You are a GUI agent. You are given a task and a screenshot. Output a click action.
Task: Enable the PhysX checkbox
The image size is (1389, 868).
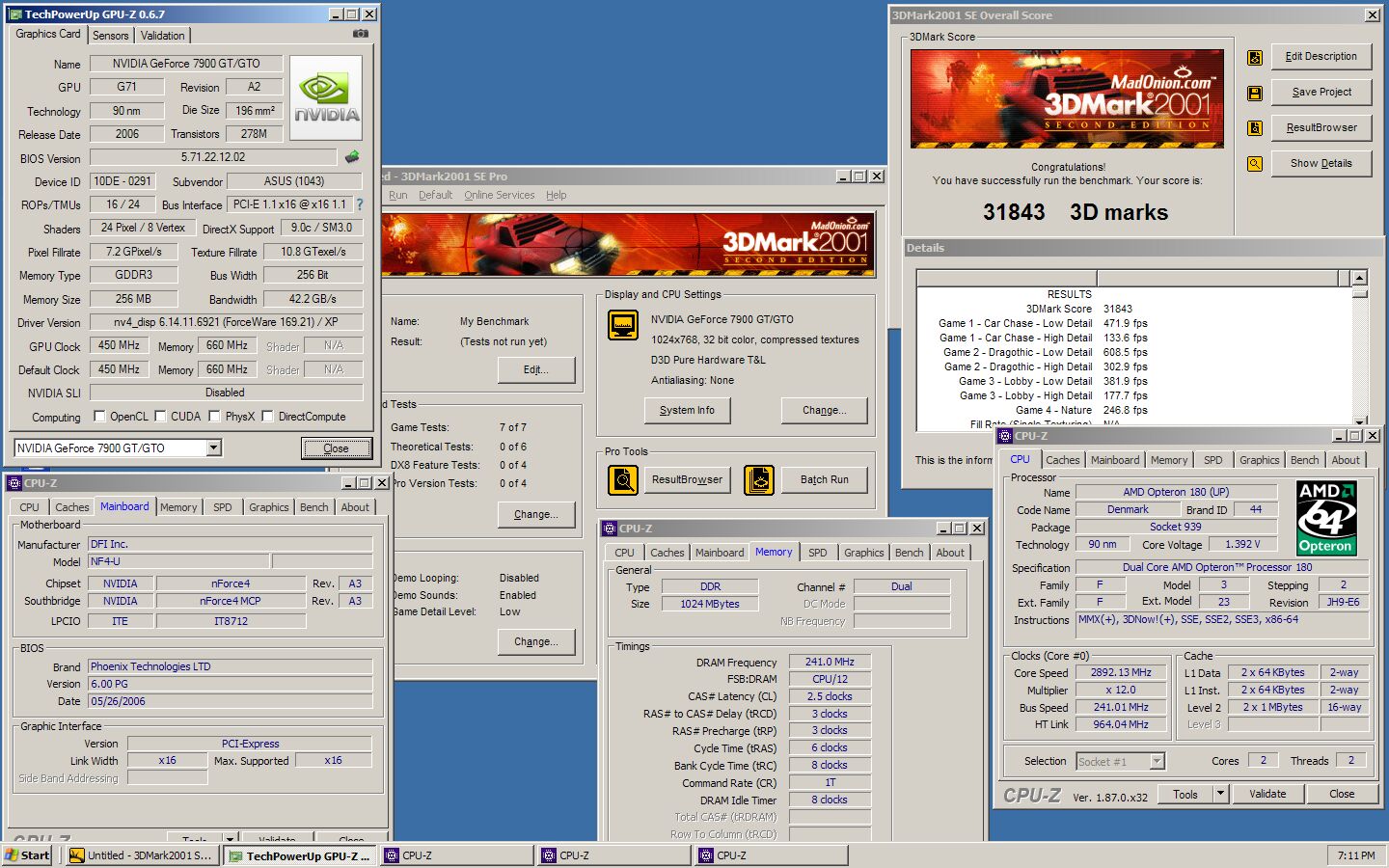(215, 417)
